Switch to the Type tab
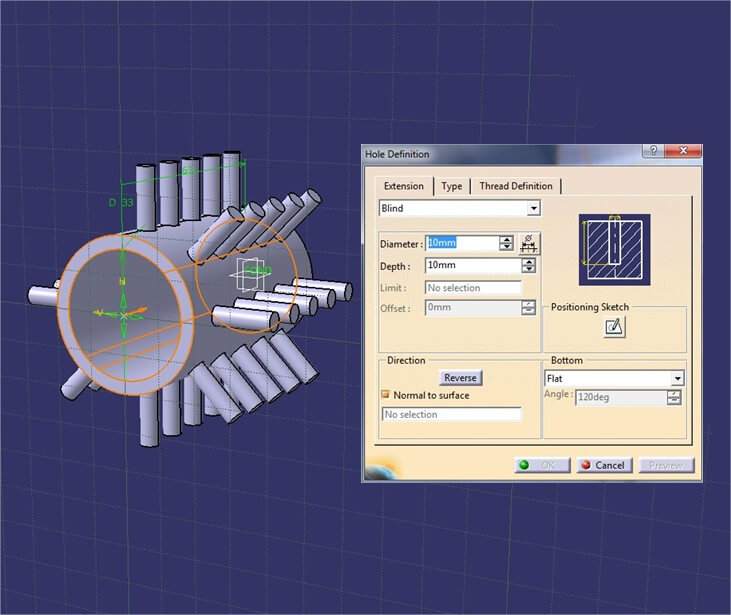731x615 pixels. click(452, 186)
